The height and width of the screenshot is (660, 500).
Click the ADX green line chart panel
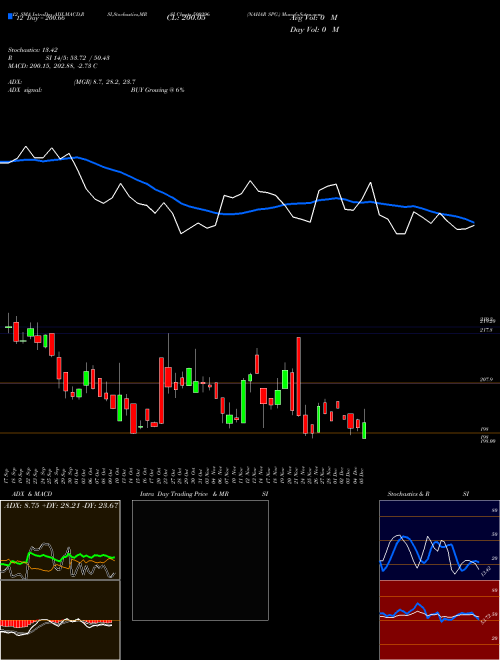[60, 540]
